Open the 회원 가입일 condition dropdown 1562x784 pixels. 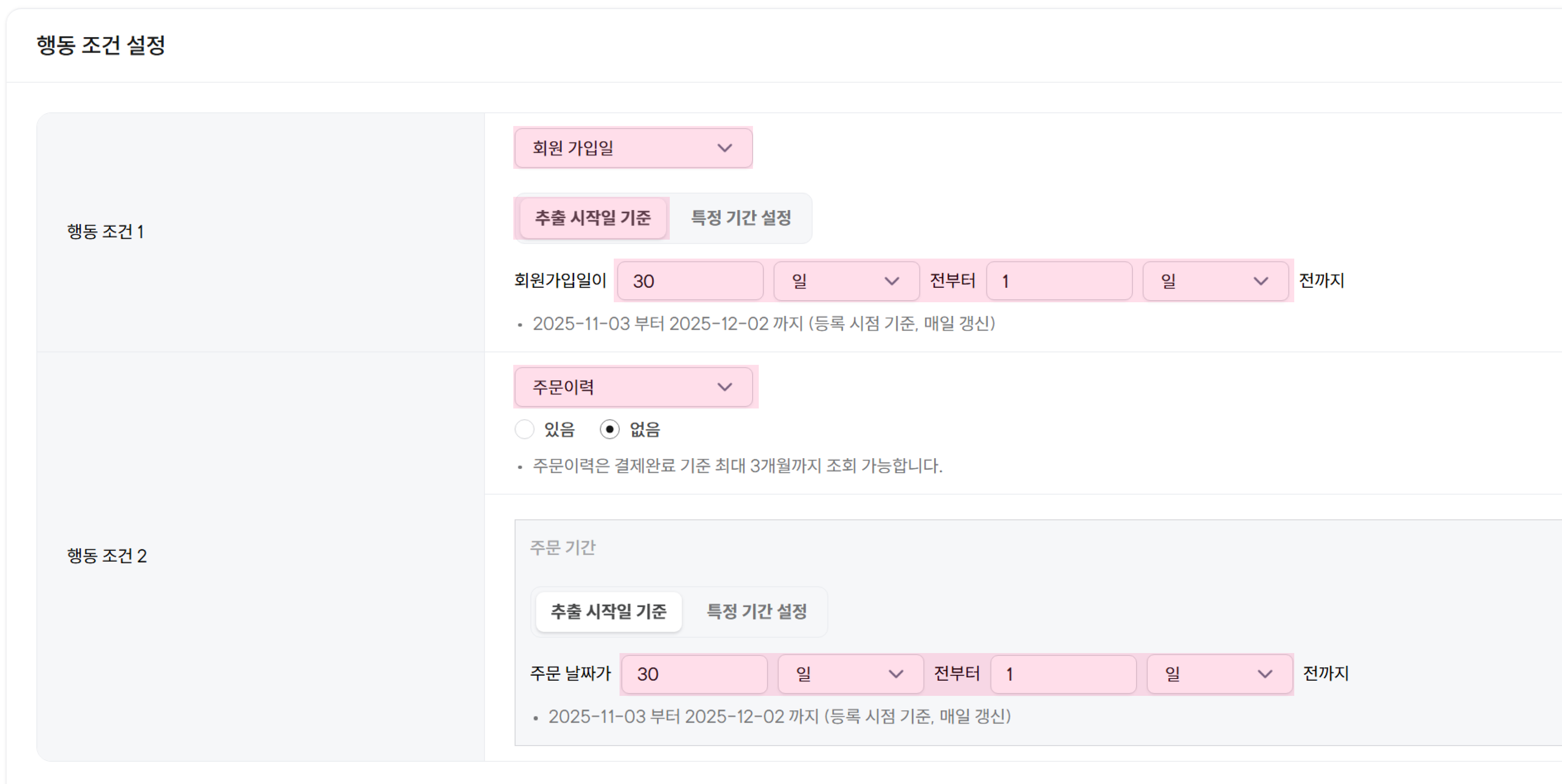coord(632,147)
